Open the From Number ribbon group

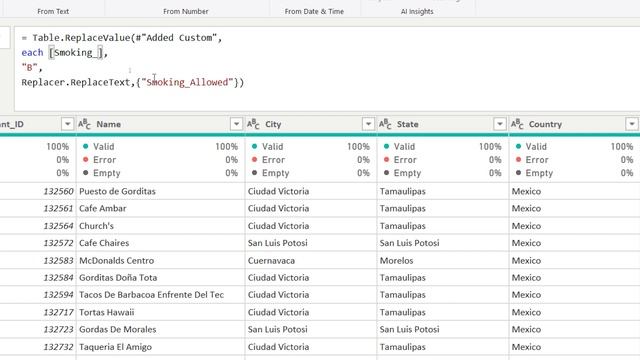[186, 11]
